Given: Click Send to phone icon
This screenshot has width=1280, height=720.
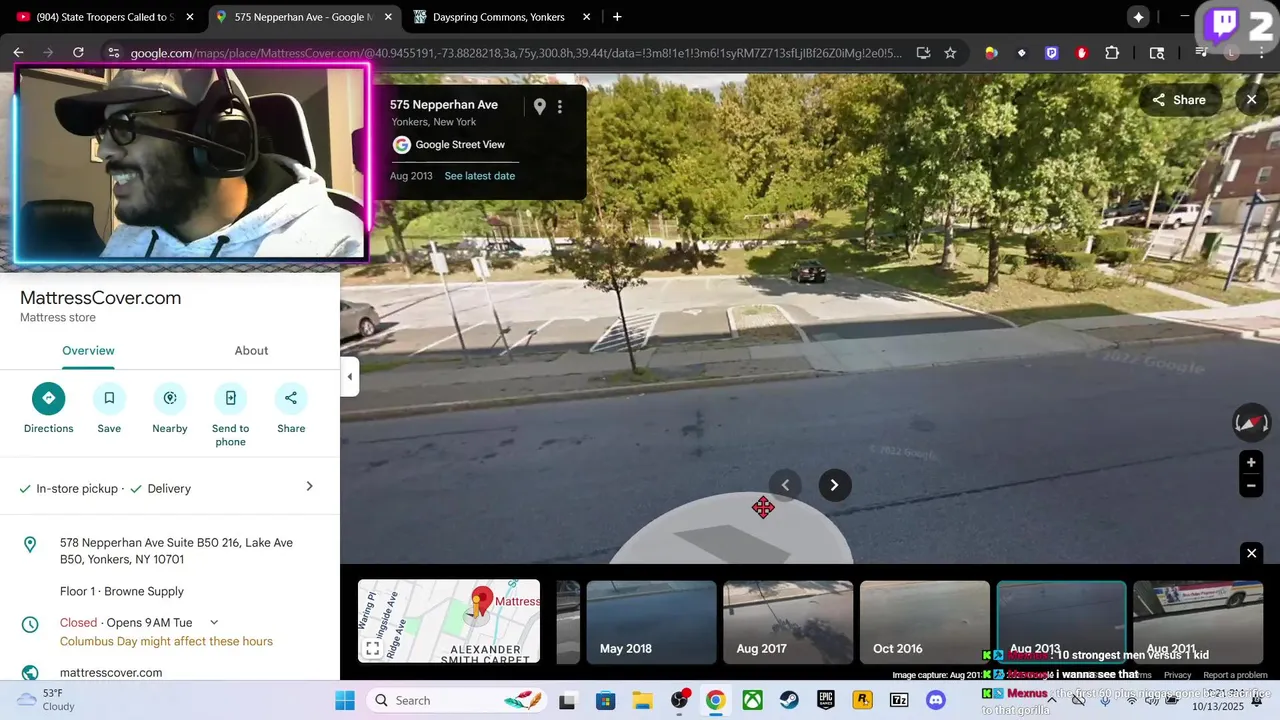Looking at the screenshot, I should tap(230, 398).
